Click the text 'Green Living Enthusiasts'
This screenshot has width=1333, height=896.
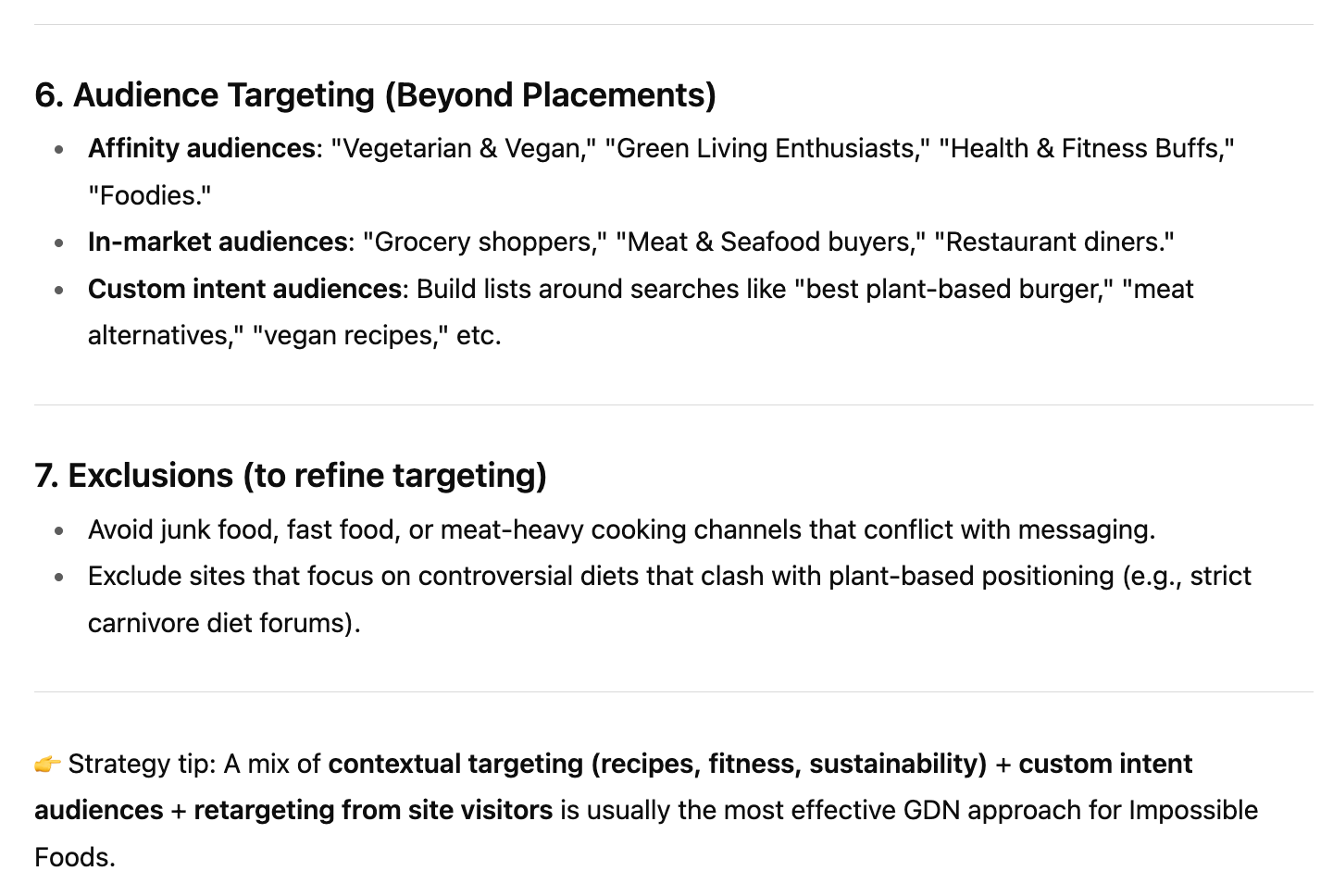(766, 148)
